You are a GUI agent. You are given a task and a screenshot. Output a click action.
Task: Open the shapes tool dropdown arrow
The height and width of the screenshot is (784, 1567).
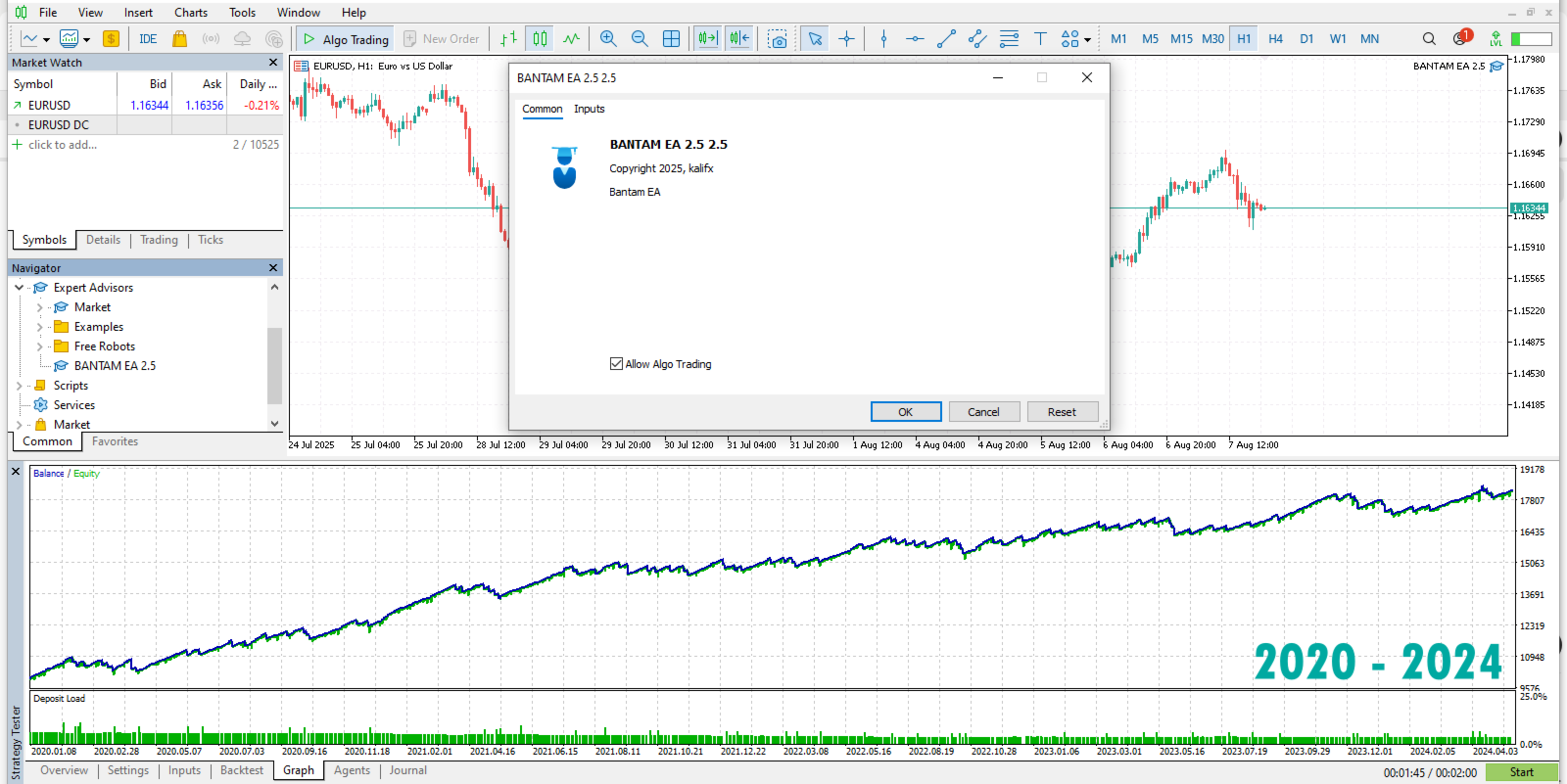pyautogui.click(x=1087, y=40)
